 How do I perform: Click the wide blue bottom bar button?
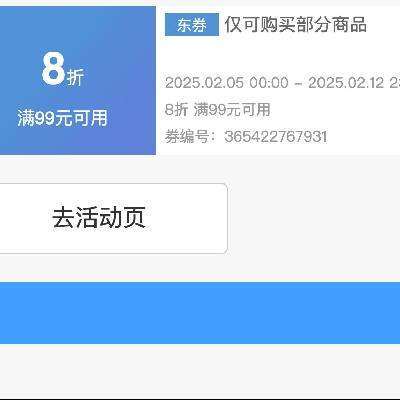tap(200, 313)
